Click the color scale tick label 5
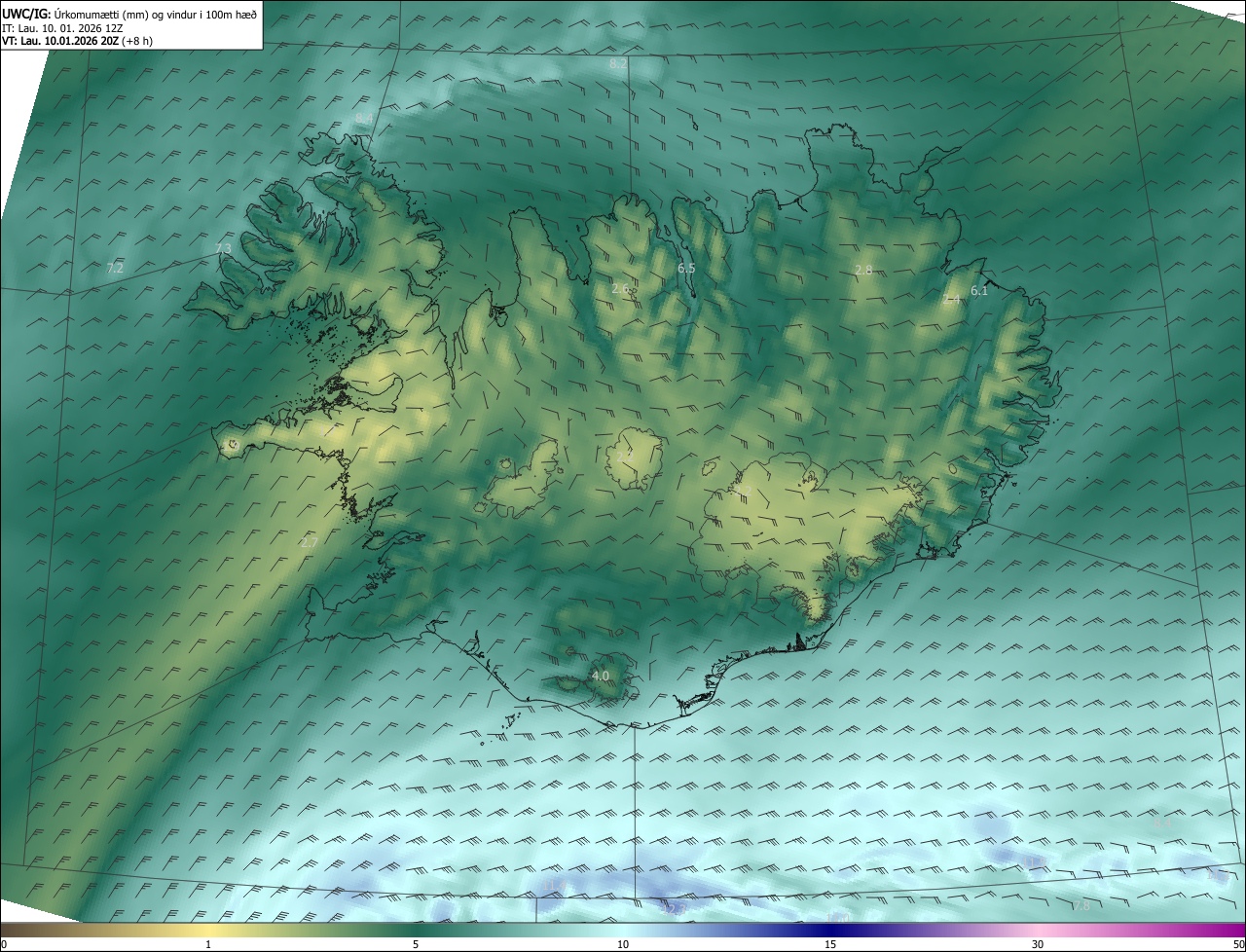 [416, 945]
